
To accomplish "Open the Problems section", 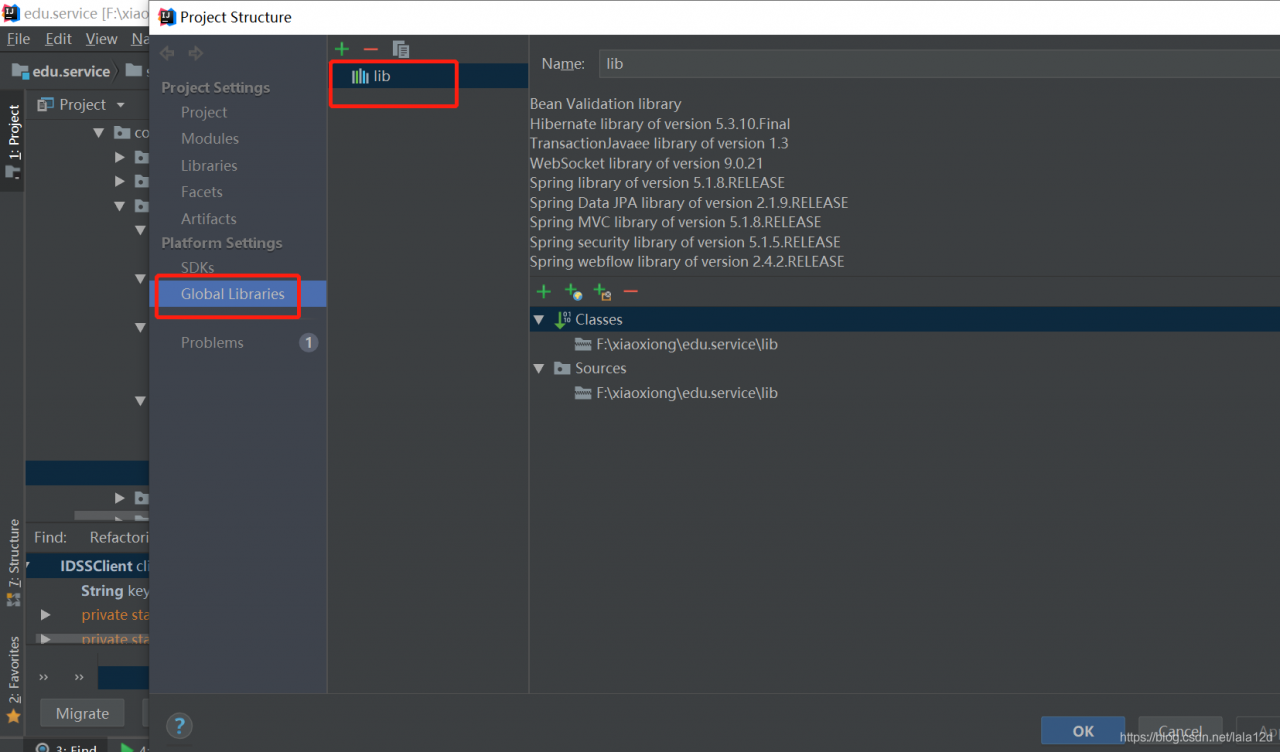I will tap(212, 343).
